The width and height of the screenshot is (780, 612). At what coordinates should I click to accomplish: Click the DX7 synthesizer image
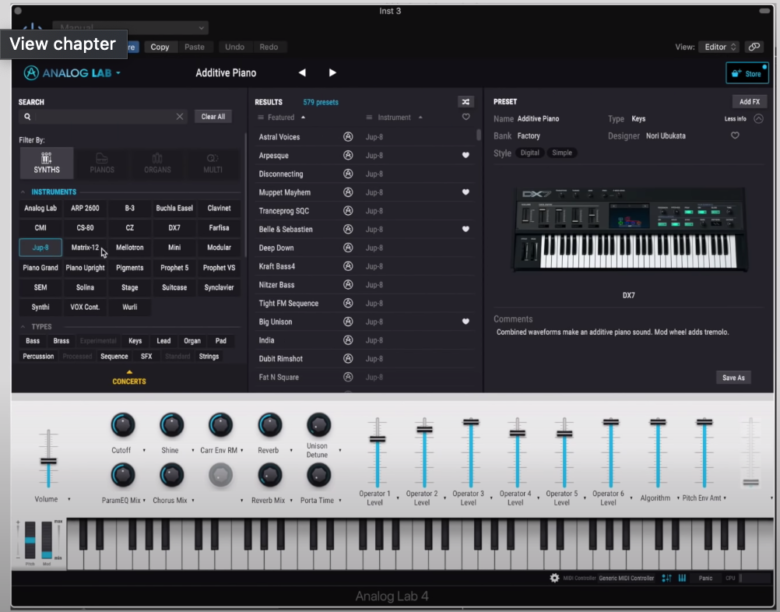(630, 229)
